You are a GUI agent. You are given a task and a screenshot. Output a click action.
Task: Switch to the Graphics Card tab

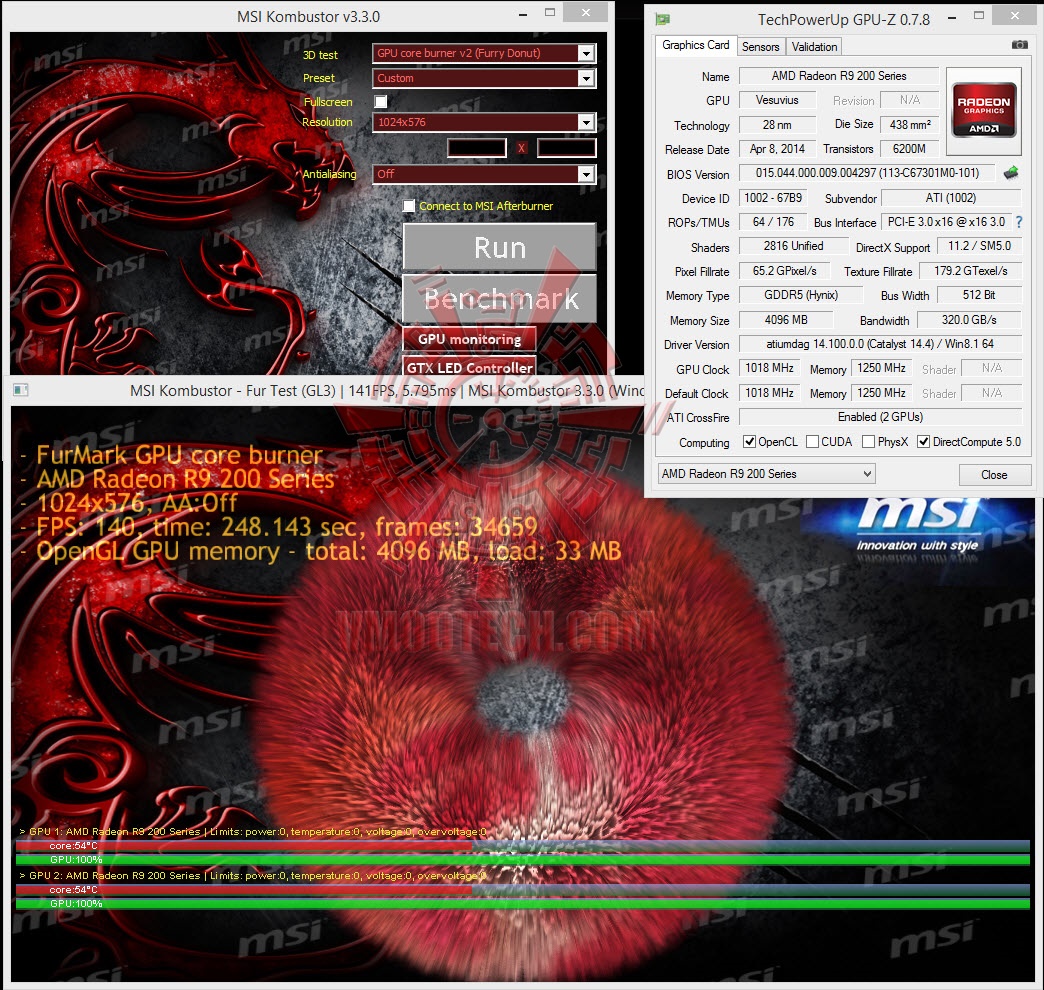[x=696, y=45]
